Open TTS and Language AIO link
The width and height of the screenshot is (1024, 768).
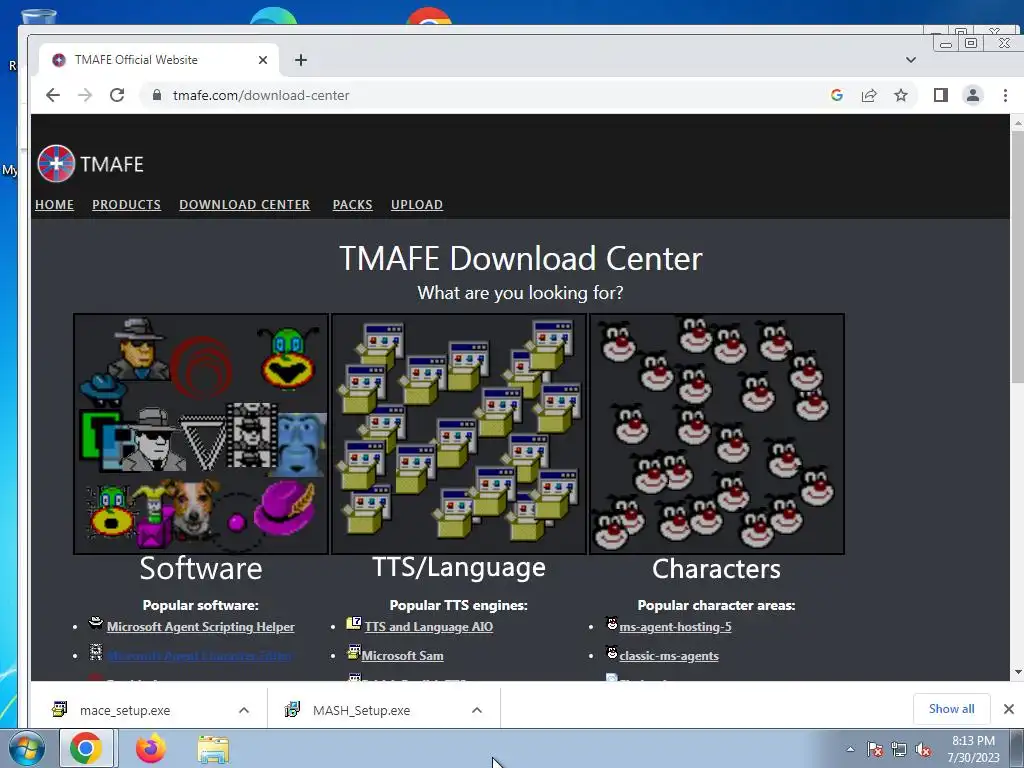tap(428, 627)
